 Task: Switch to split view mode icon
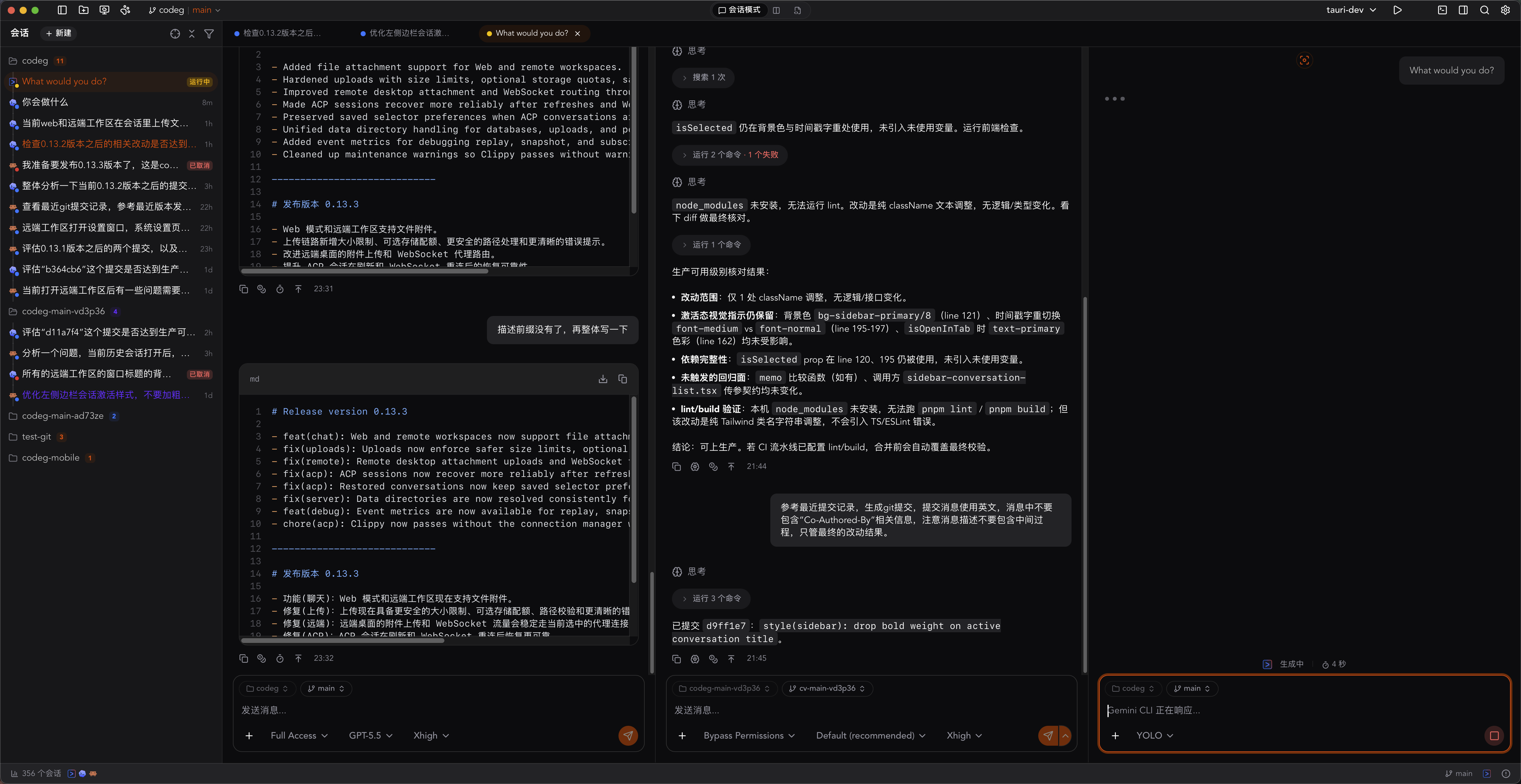click(x=777, y=10)
